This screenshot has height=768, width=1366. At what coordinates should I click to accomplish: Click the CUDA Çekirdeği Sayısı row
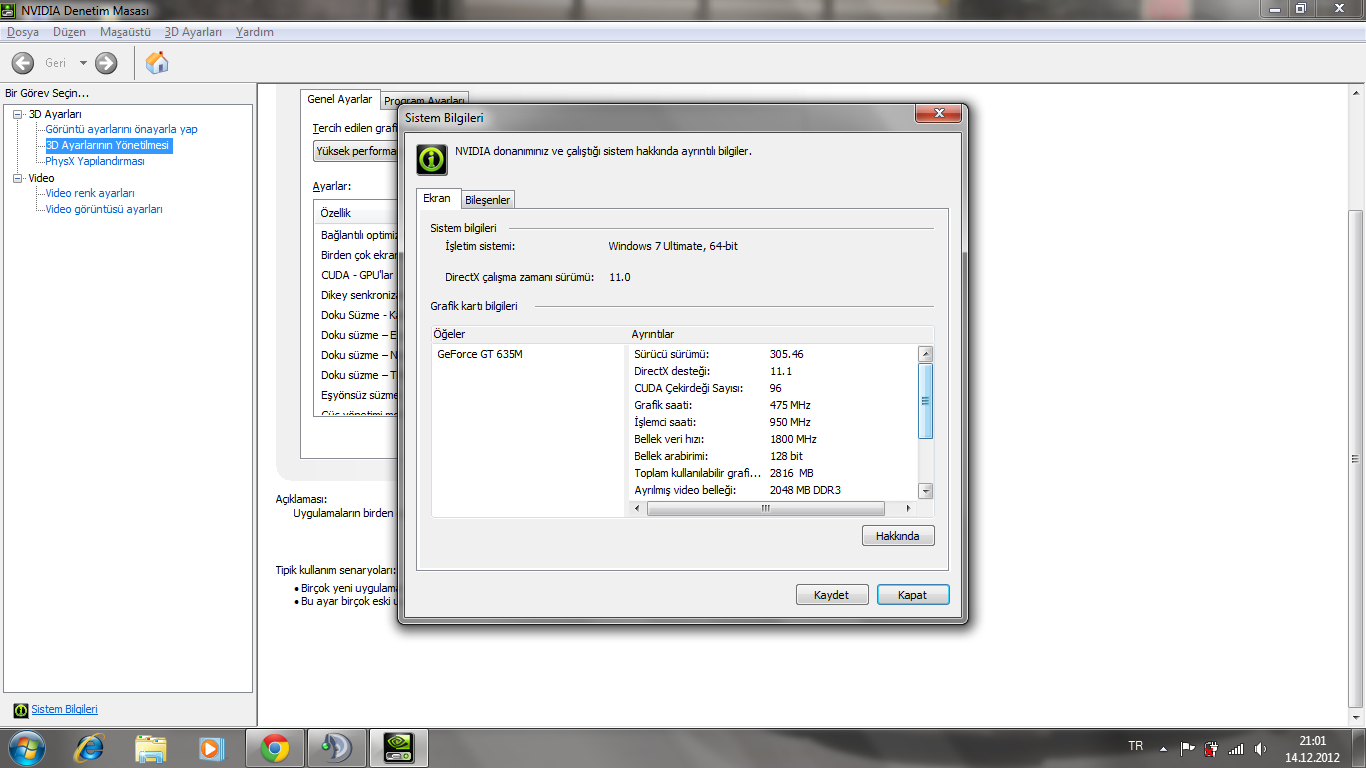pos(774,388)
